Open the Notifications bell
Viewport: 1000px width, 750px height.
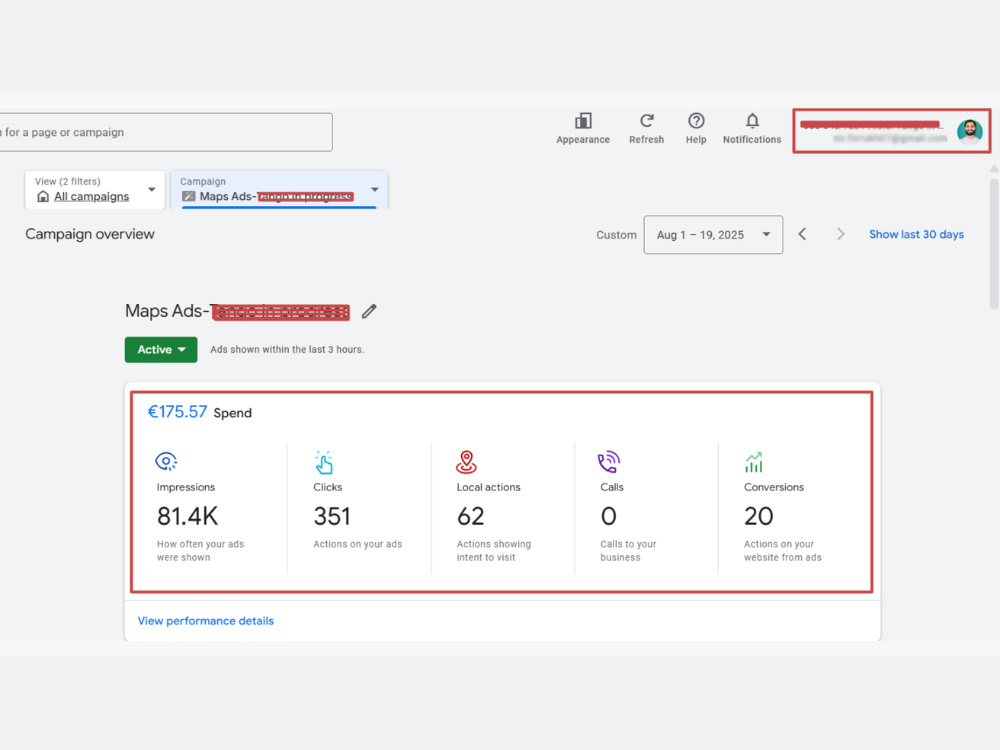click(x=752, y=121)
